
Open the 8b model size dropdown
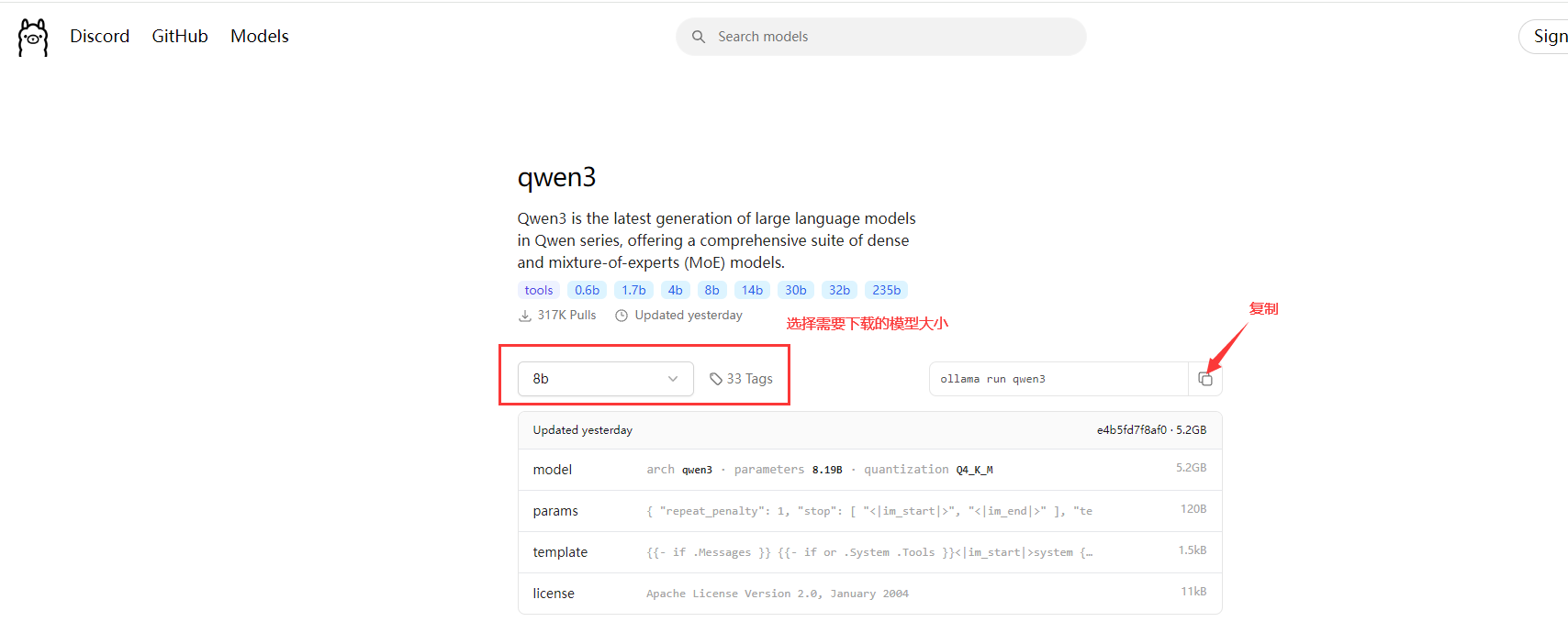606,379
